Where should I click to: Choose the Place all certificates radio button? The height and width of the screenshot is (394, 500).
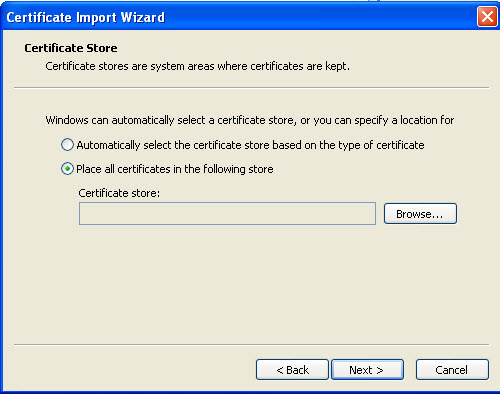point(67,169)
